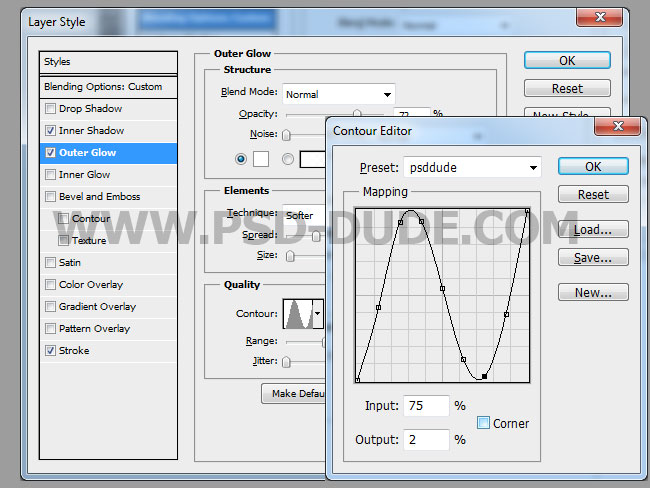Click the Size slider handle
The image size is (650, 488).
coord(290,256)
